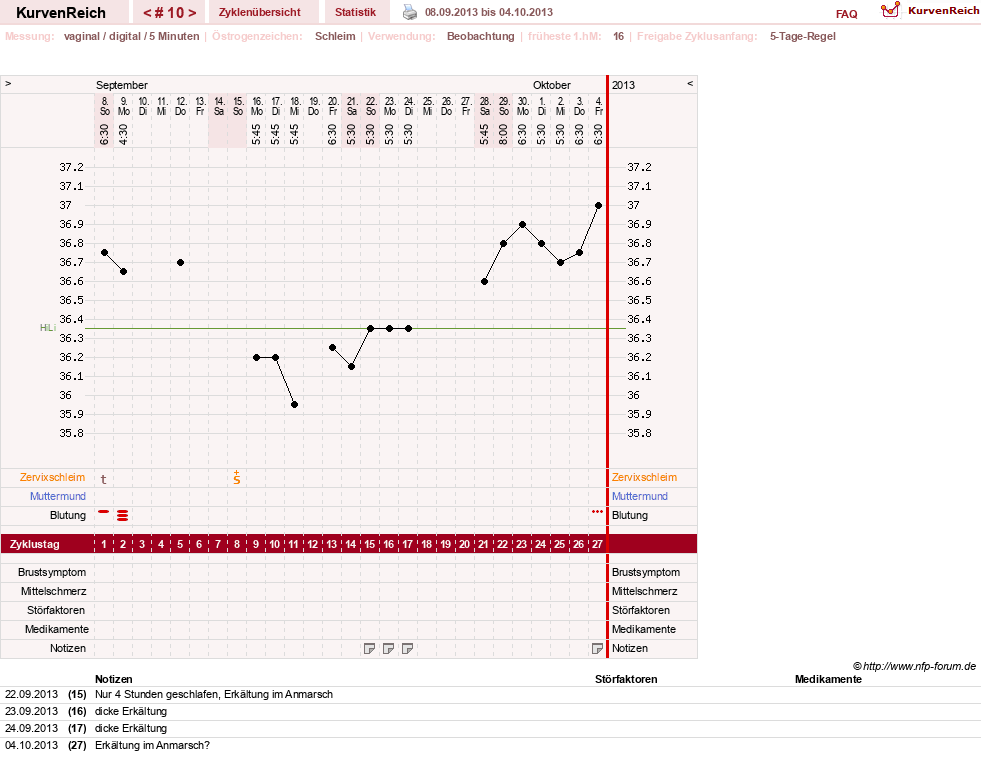The width and height of the screenshot is (981, 778).
Task: Open the note icon on cycle day 17
Action: coord(407,649)
